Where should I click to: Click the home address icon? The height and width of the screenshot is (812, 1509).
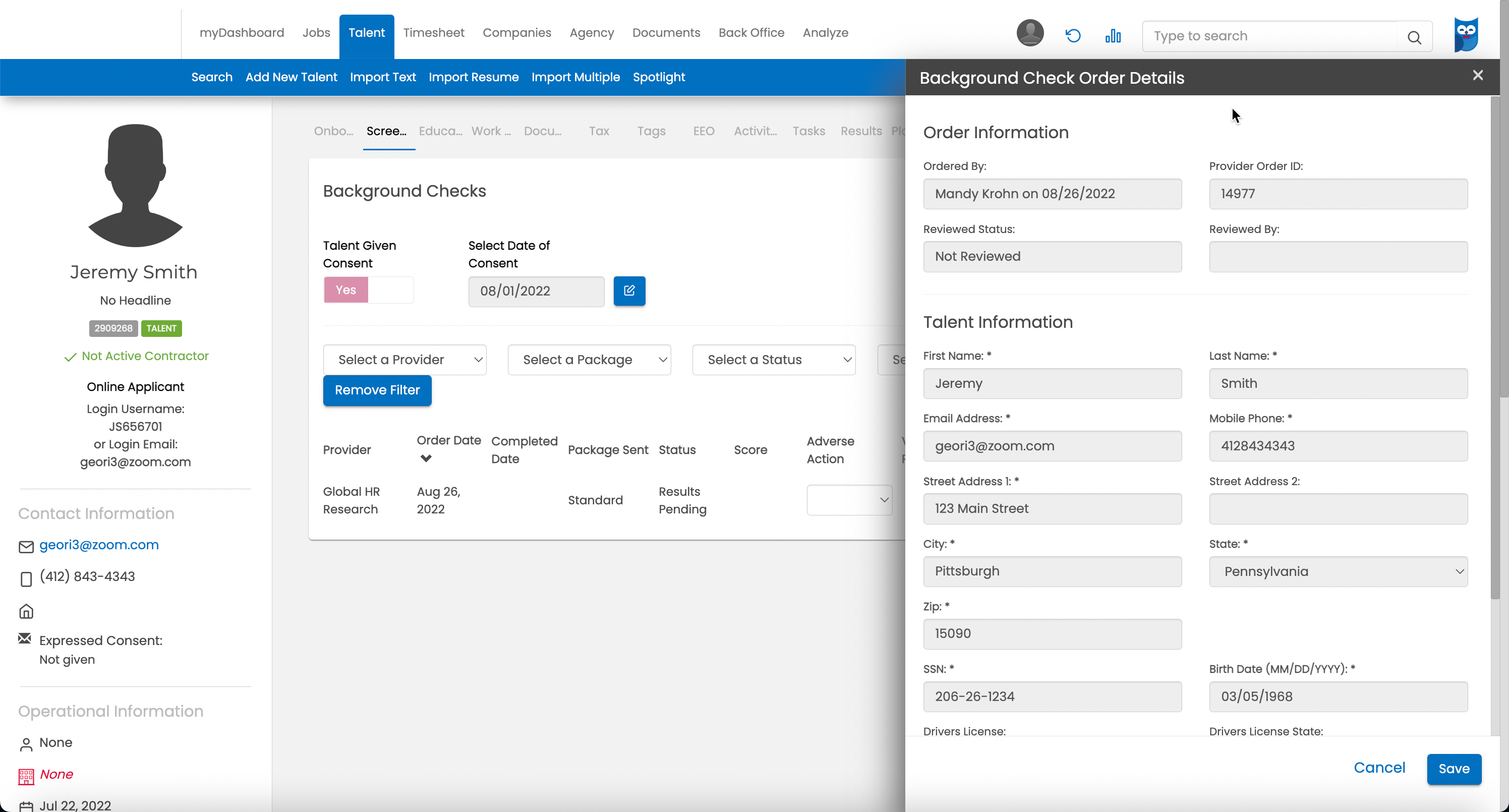pyautogui.click(x=26, y=611)
